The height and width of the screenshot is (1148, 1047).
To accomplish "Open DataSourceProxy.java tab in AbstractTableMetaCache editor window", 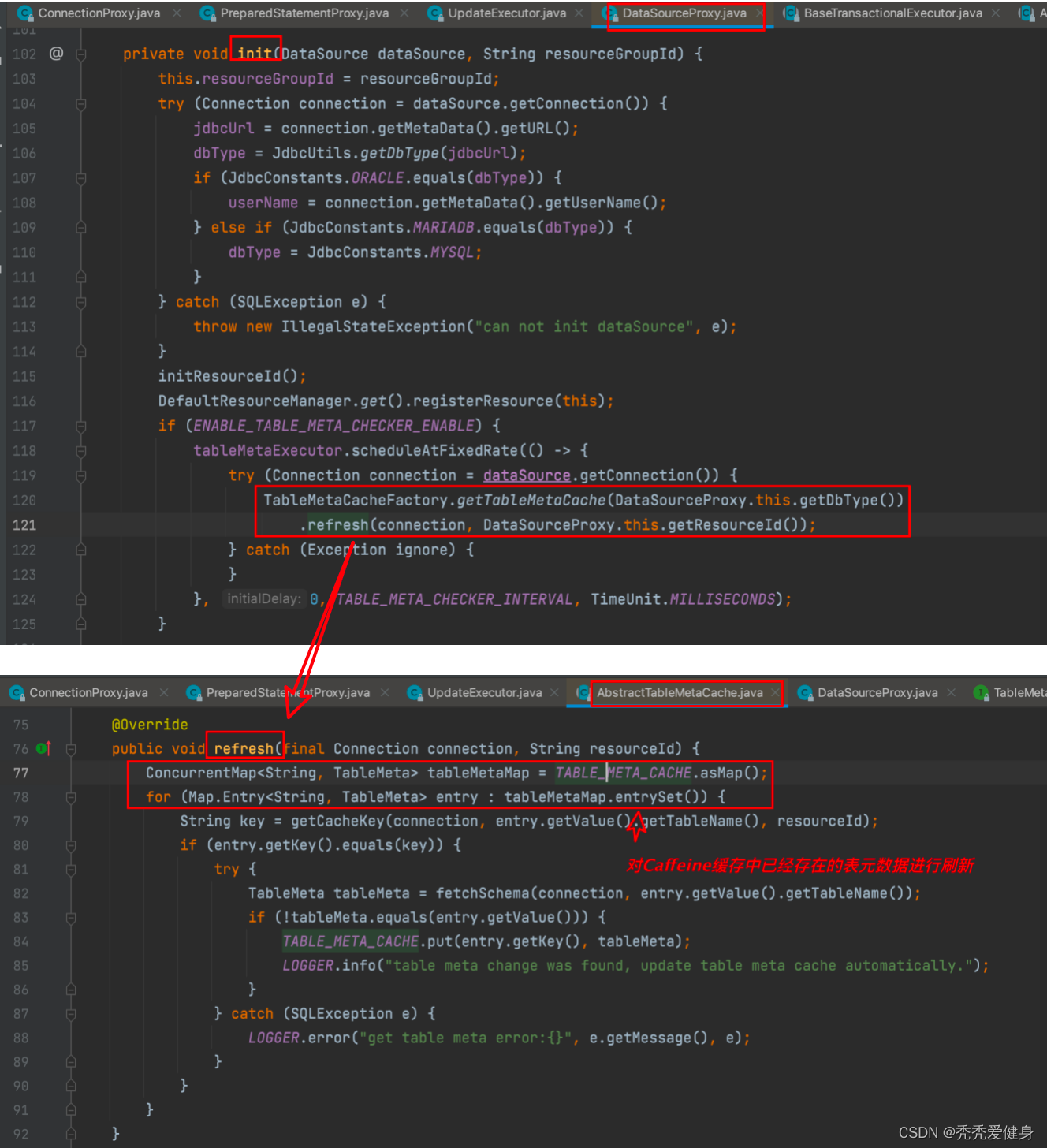I will (877, 693).
